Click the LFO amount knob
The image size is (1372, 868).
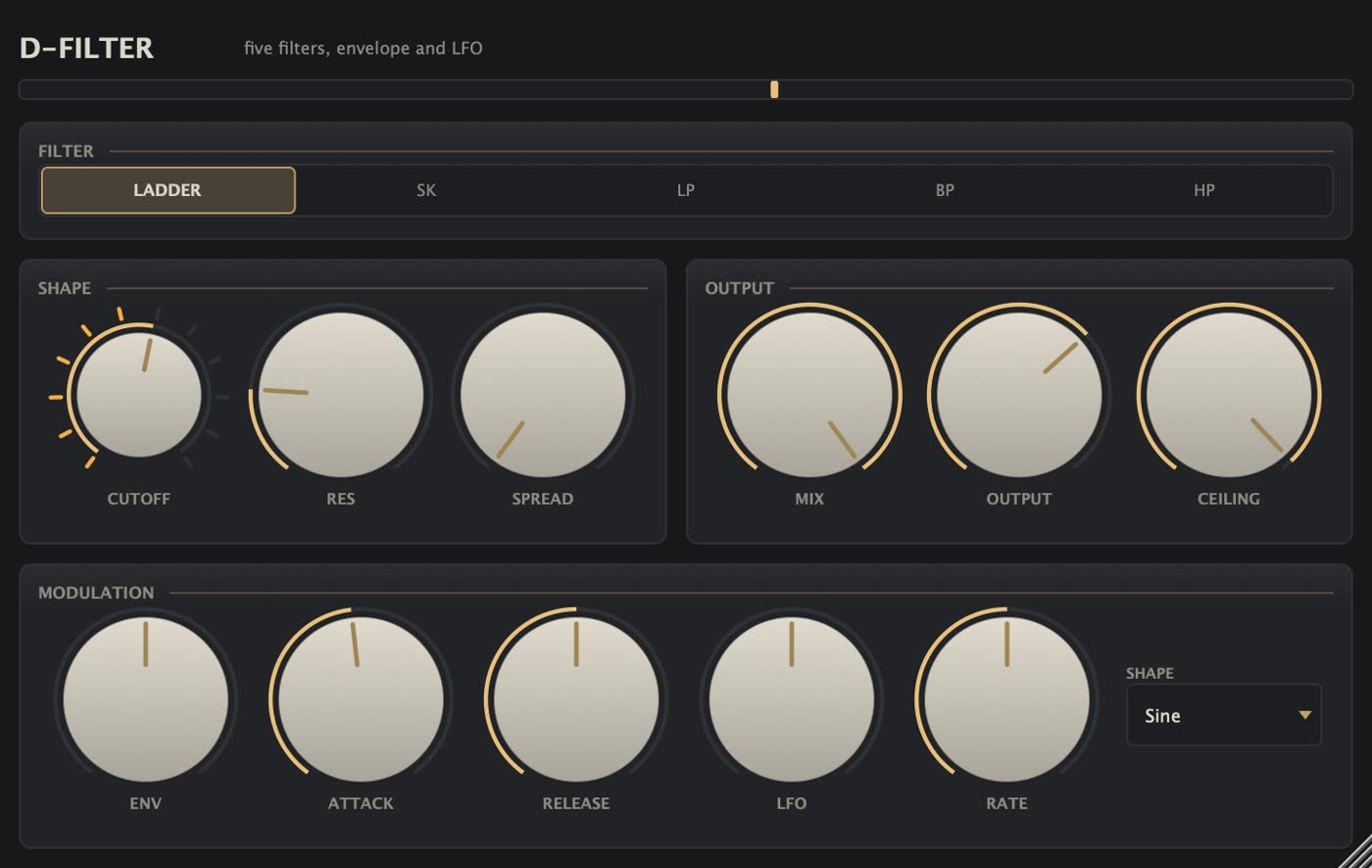point(792,699)
